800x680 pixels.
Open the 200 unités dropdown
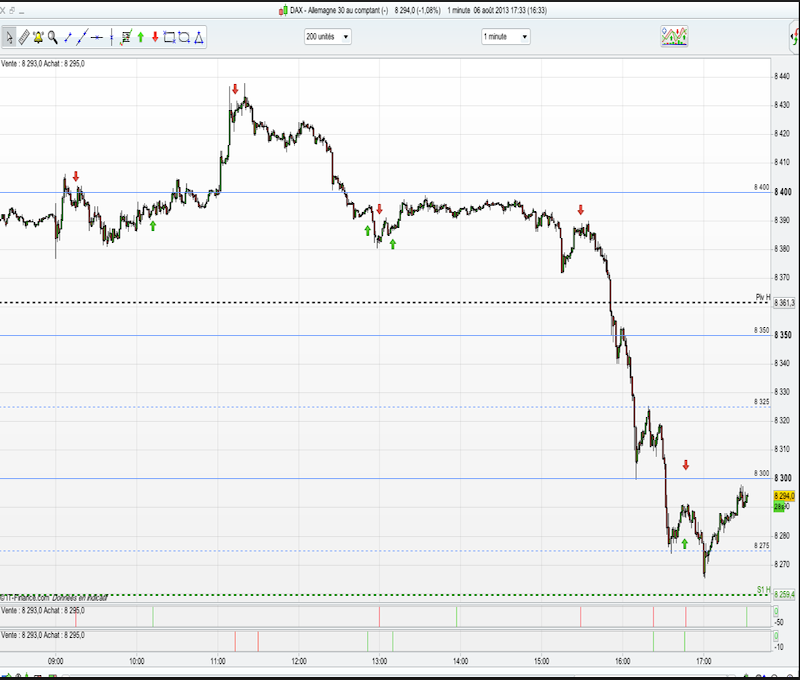tap(328, 37)
